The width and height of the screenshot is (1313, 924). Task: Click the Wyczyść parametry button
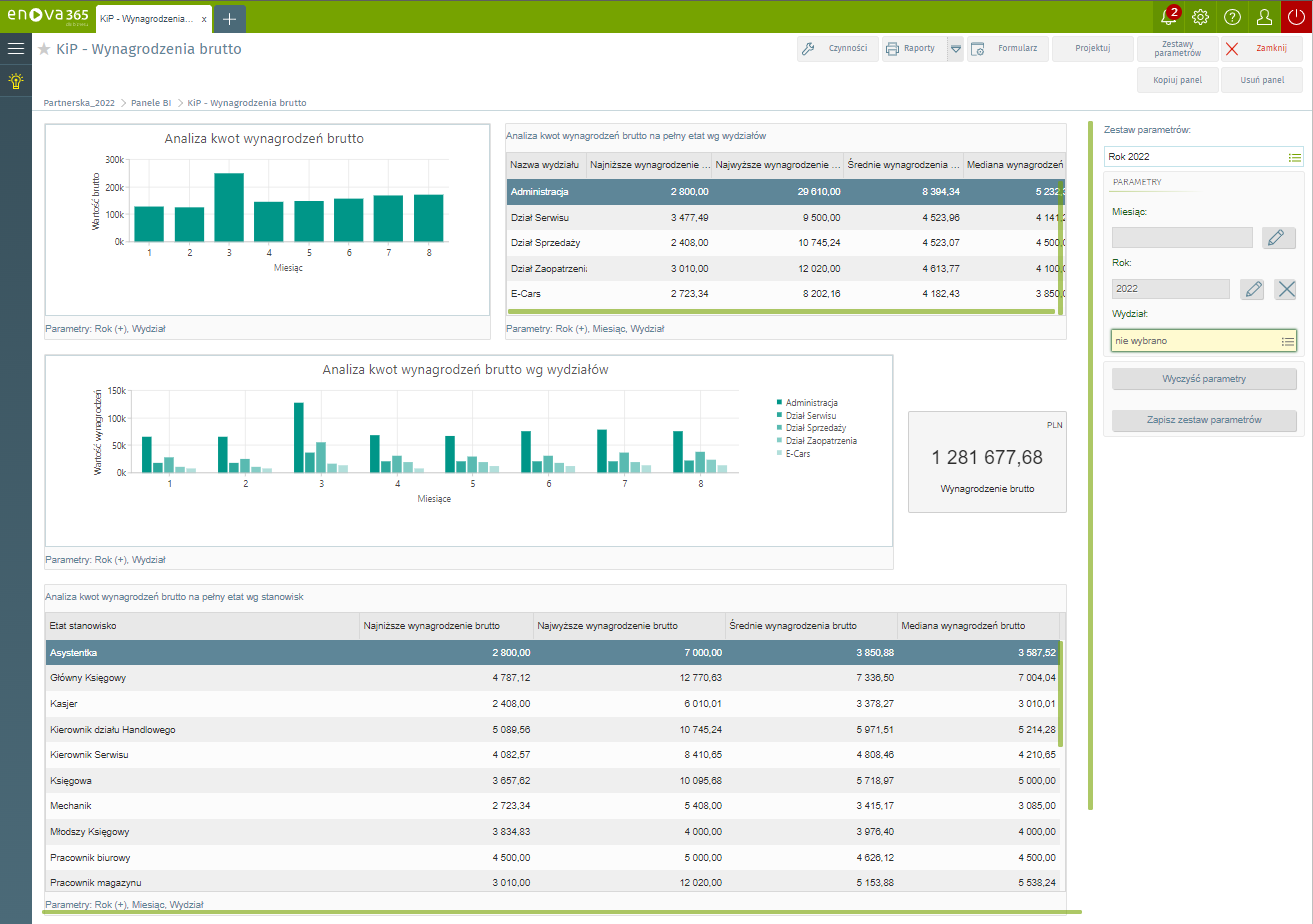click(1204, 379)
